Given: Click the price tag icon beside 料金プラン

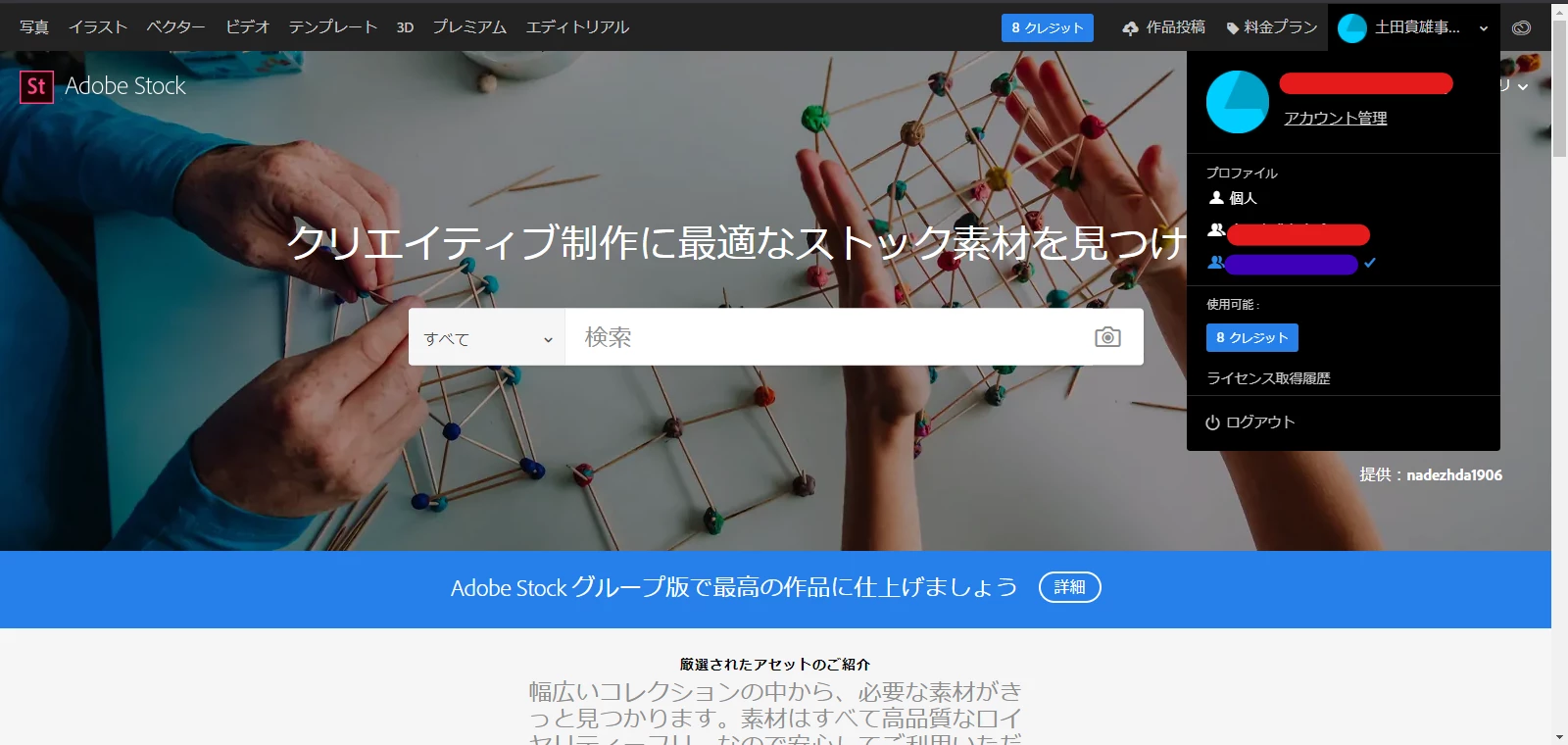Looking at the screenshot, I should point(1233,28).
